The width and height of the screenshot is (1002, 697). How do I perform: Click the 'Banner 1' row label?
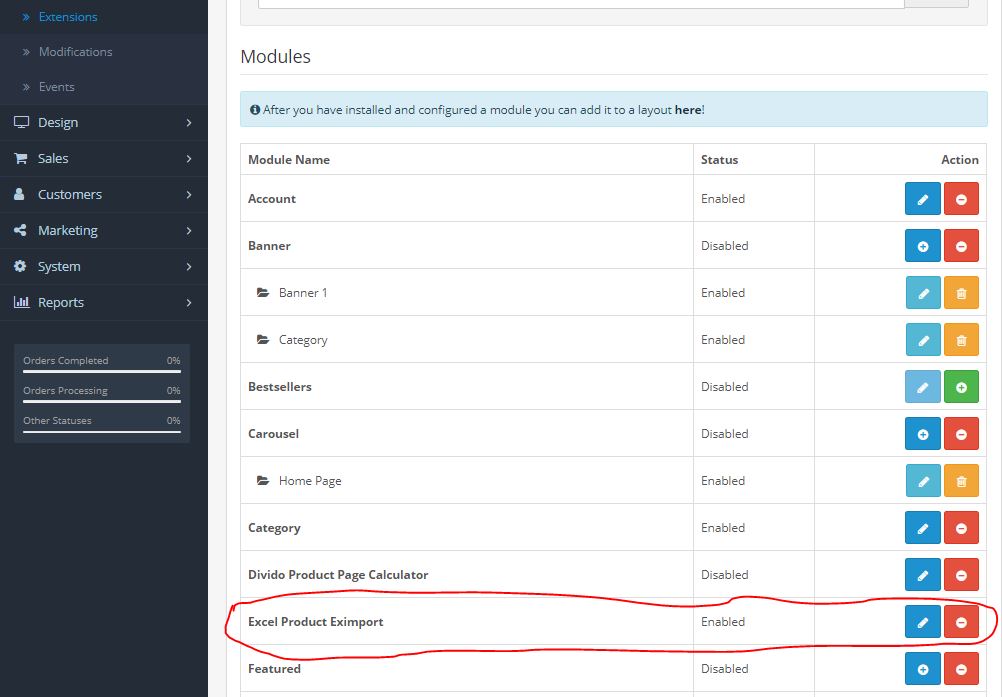click(303, 293)
